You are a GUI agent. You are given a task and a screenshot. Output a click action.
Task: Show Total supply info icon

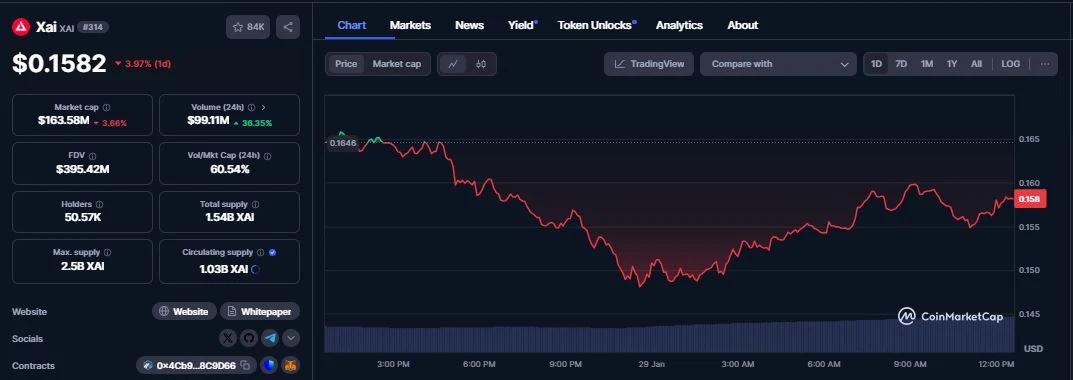(255, 204)
